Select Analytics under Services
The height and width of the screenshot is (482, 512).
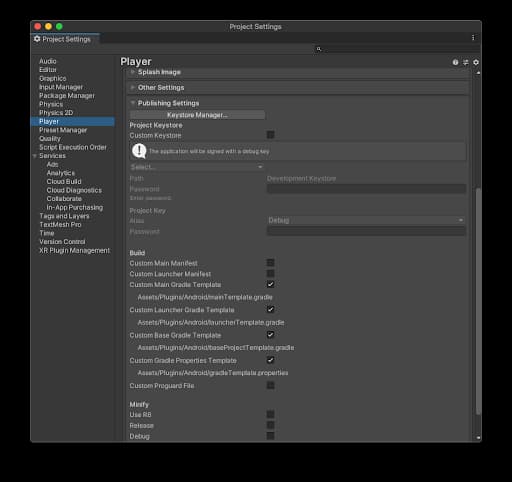click(x=60, y=173)
